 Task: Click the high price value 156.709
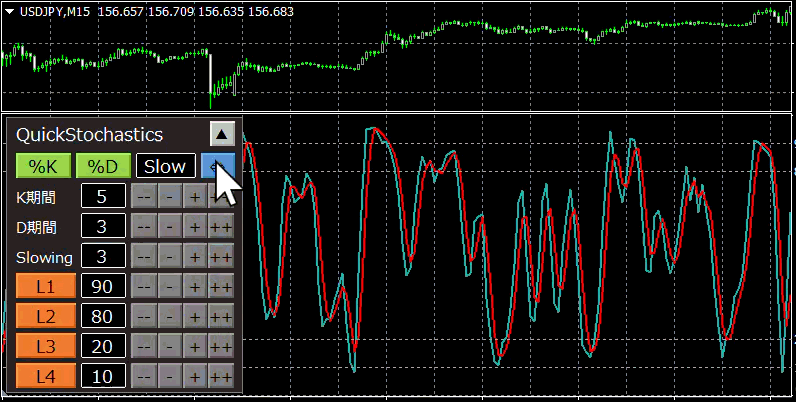click(171, 12)
